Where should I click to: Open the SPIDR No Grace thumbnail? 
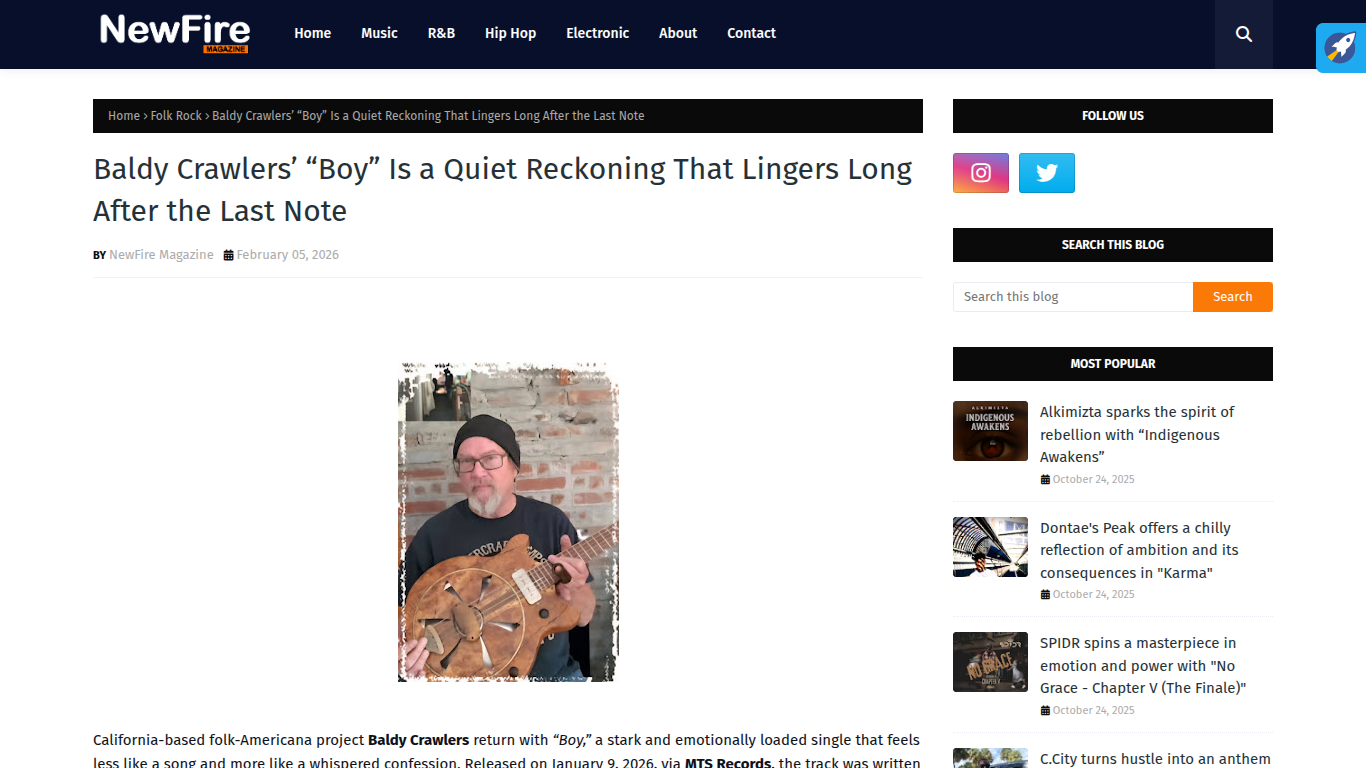990,662
